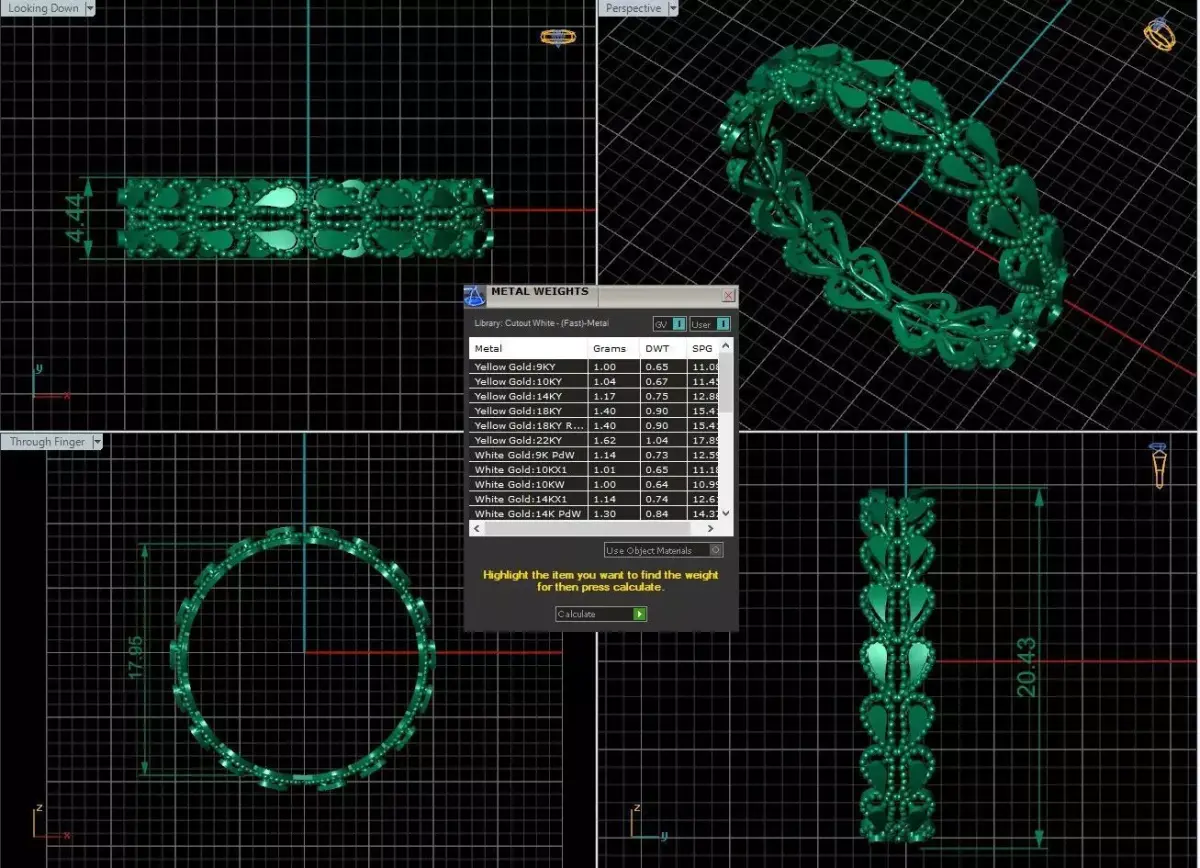Open the Looking Down viewport dropdown
1200x868 pixels.
[x=90, y=8]
